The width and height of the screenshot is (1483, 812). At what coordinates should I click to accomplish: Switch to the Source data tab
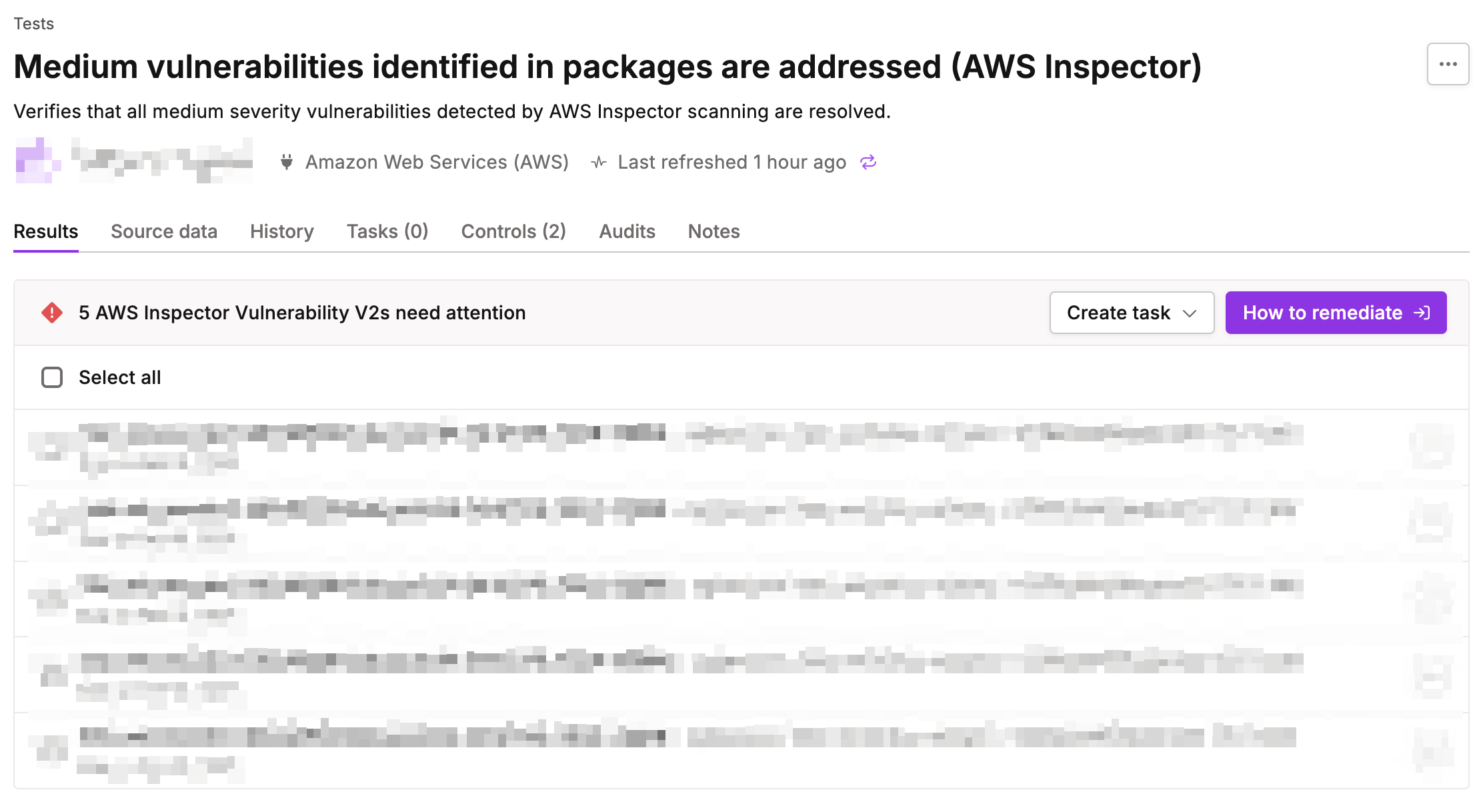[164, 231]
